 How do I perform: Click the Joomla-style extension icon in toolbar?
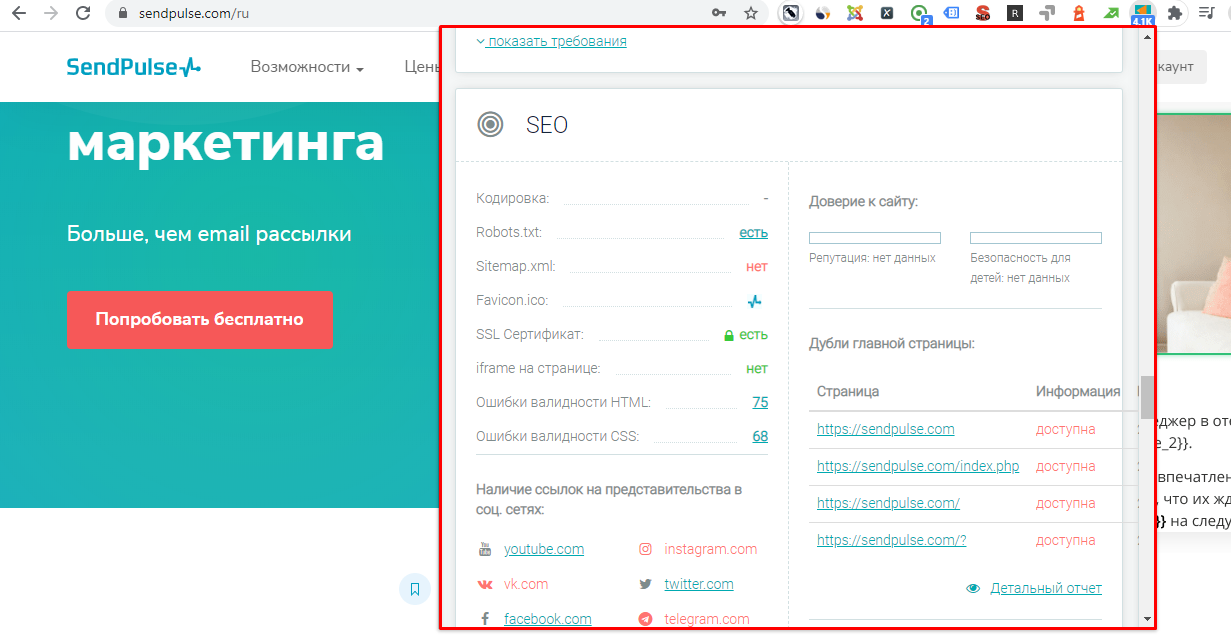click(854, 13)
